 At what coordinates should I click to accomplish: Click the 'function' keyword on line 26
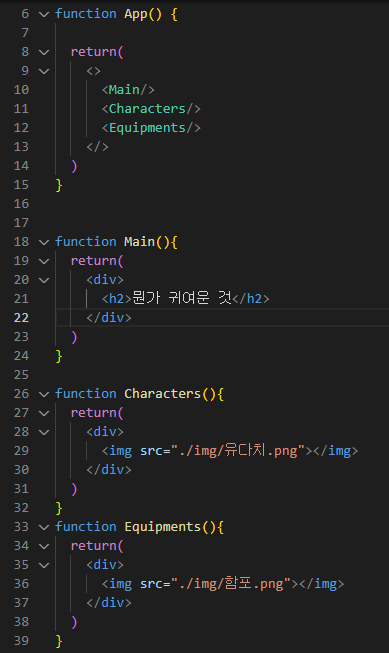click(x=86, y=394)
